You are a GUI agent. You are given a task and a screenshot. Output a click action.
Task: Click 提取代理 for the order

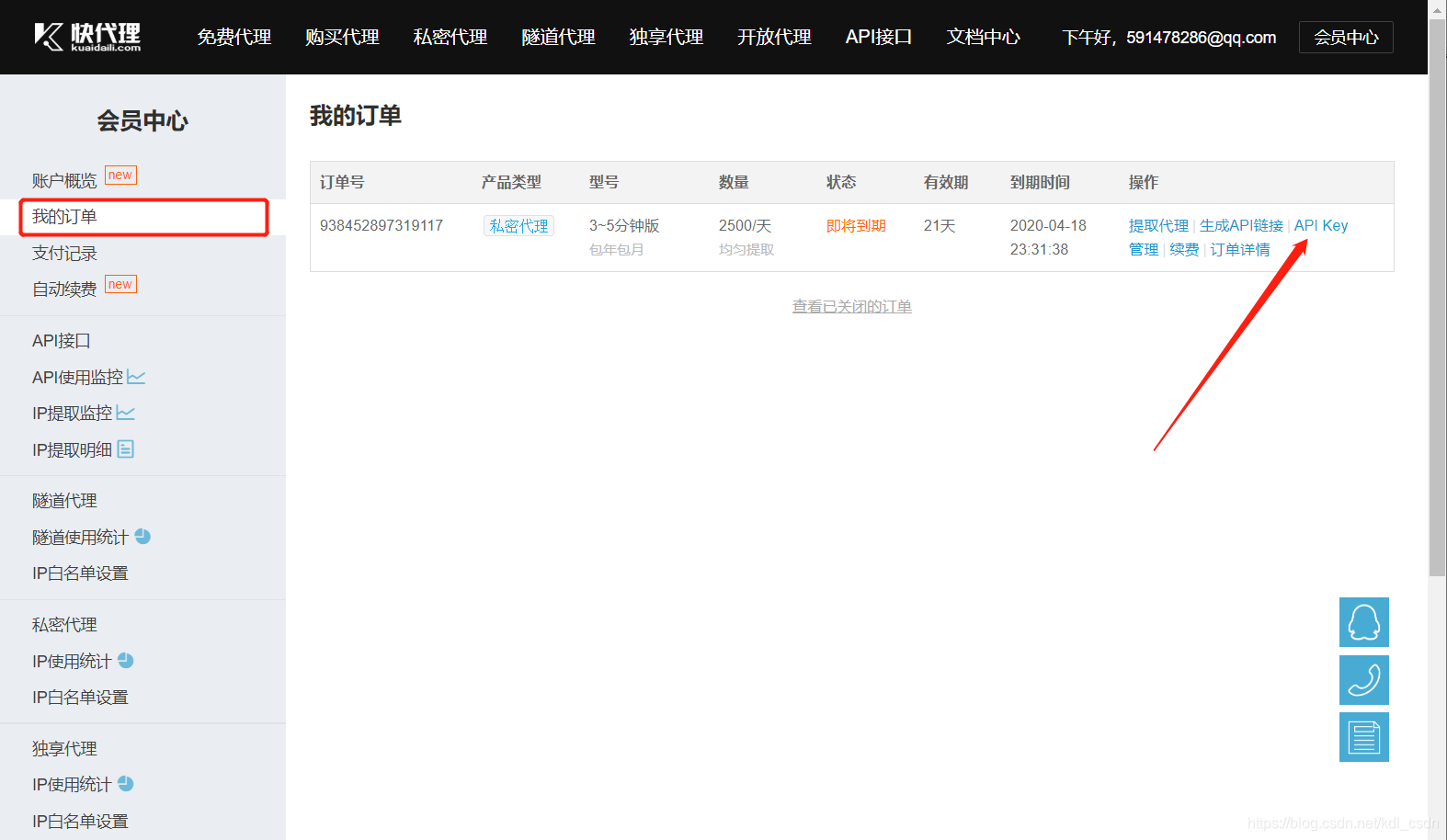1158,225
